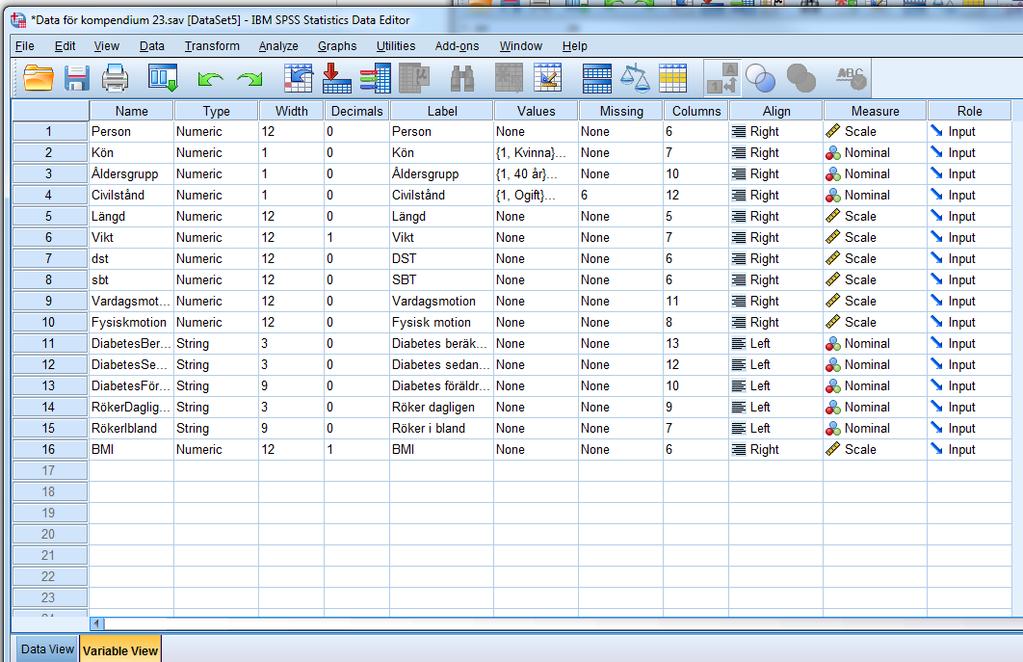The image size is (1023, 662).
Task: Open the File menu
Action: pyautogui.click(x=25, y=46)
